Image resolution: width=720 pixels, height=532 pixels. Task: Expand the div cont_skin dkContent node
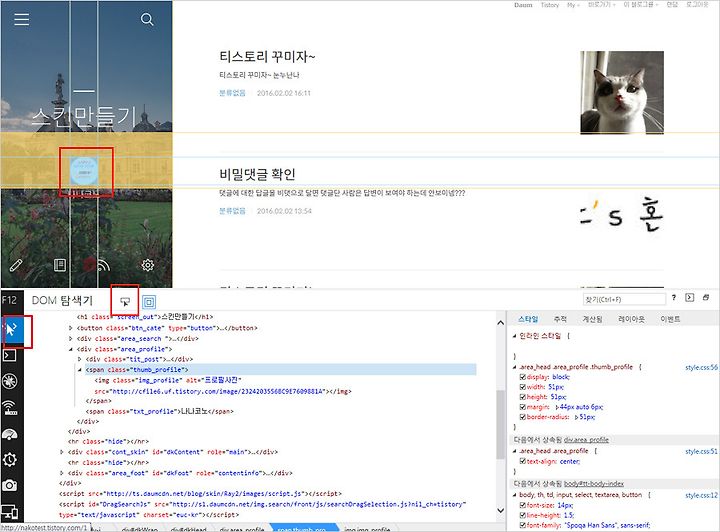pyautogui.click(x=62, y=452)
